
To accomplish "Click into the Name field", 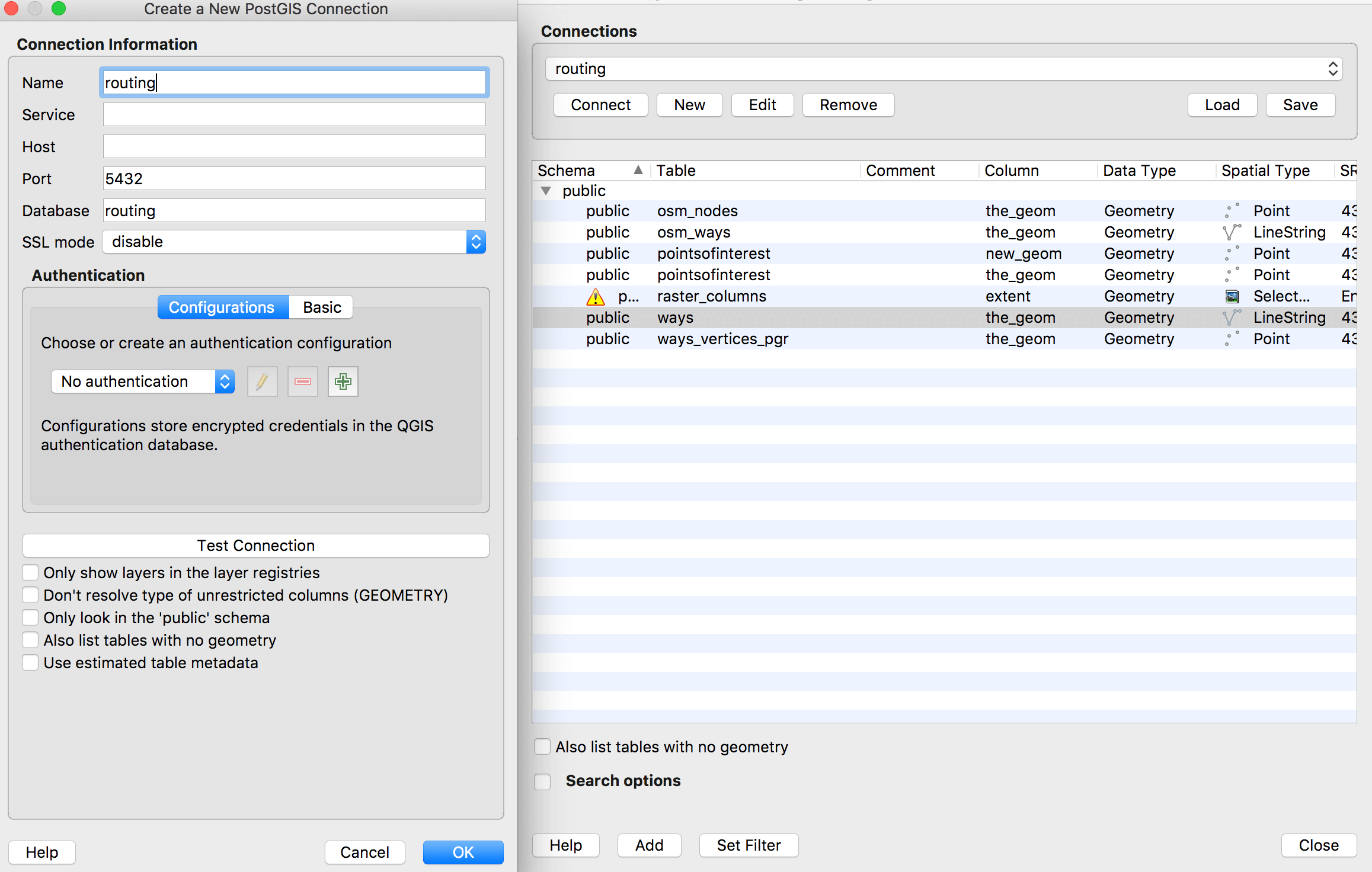I will click(294, 83).
